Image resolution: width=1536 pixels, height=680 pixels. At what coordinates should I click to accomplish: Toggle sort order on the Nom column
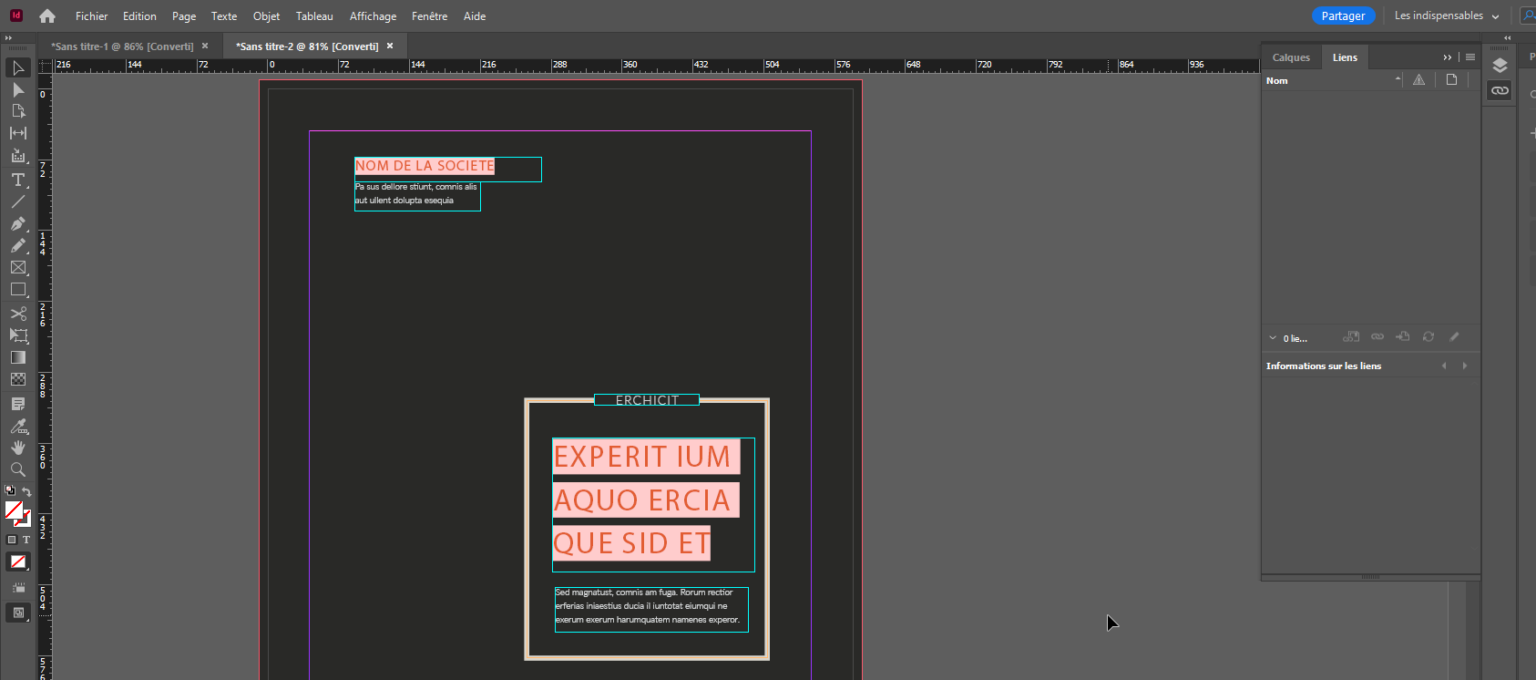click(1398, 79)
